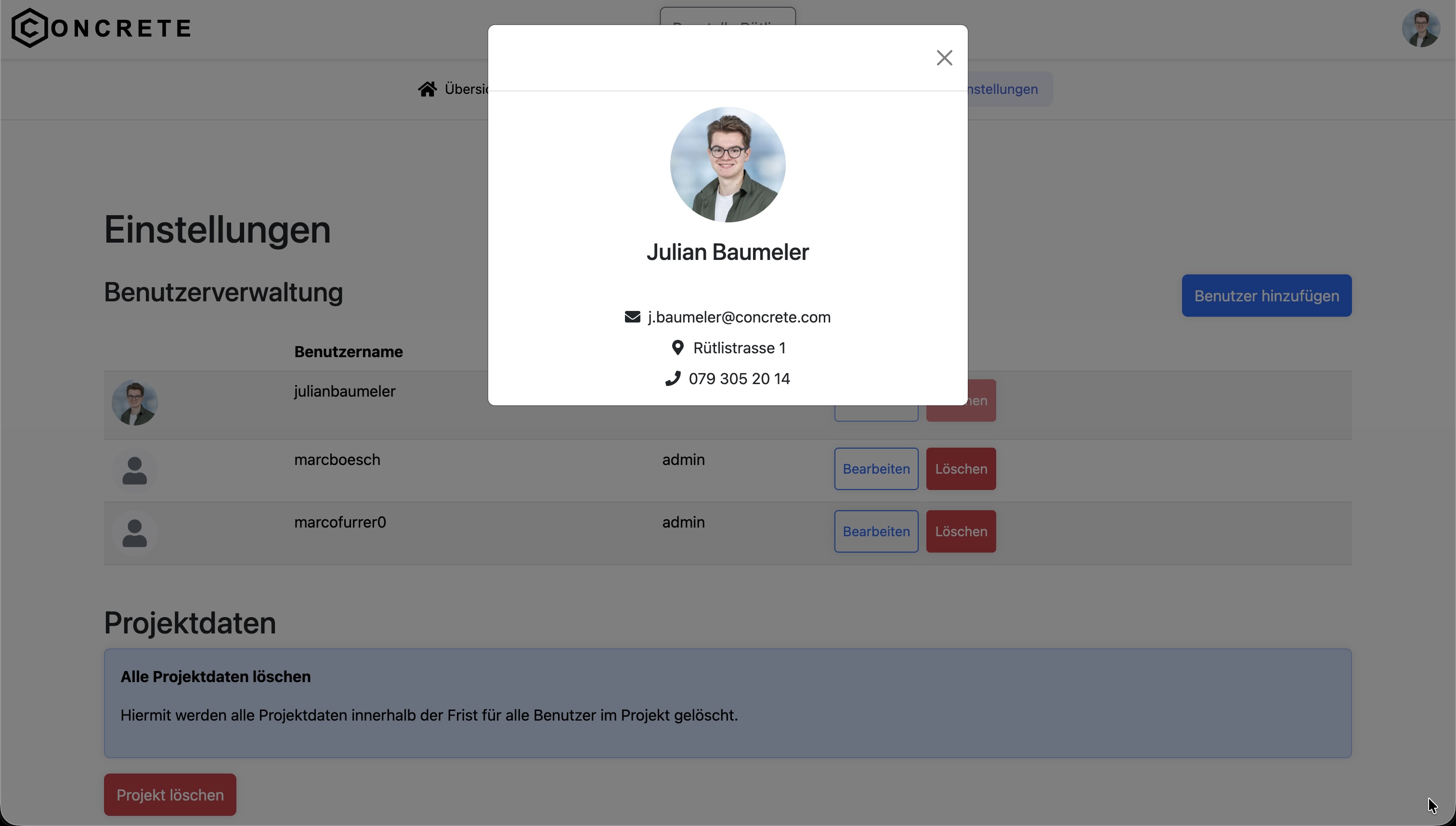This screenshot has height=826, width=1456.
Task: Click the profile avatar in top right corner
Action: pyautogui.click(x=1421, y=28)
